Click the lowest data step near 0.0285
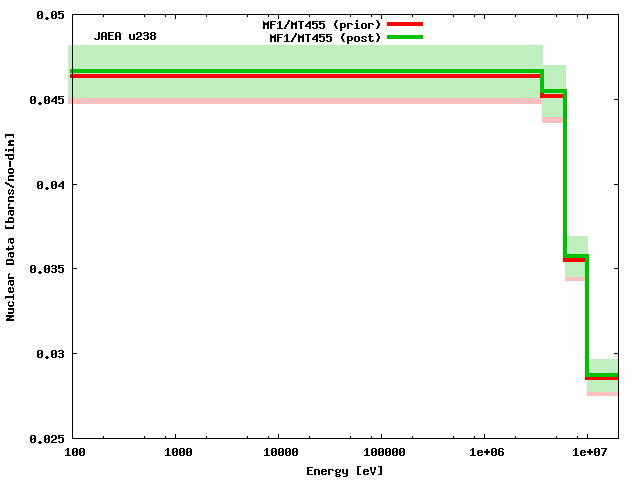This screenshot has height=480, width=640. point(603,376)
